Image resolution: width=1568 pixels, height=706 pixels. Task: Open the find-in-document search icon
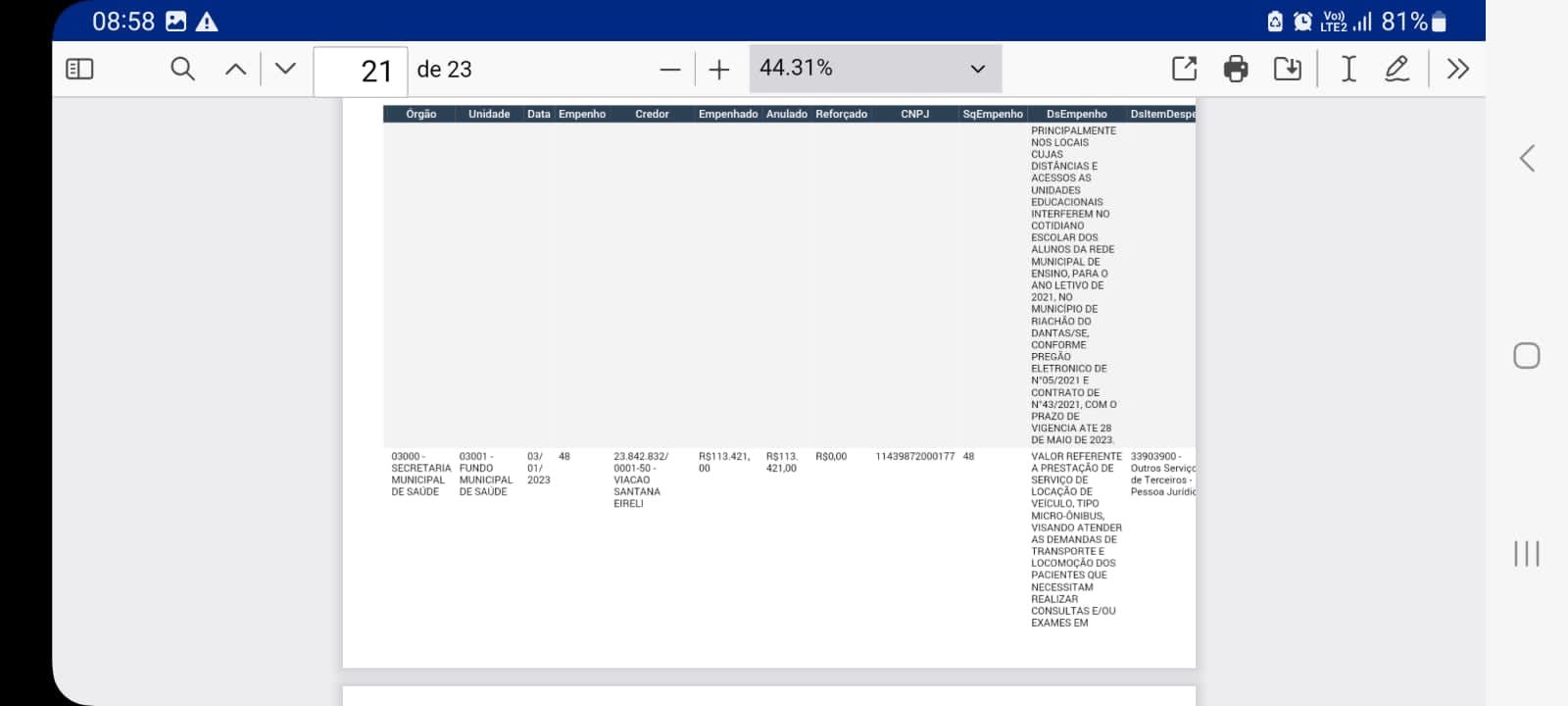click(182, 69)
